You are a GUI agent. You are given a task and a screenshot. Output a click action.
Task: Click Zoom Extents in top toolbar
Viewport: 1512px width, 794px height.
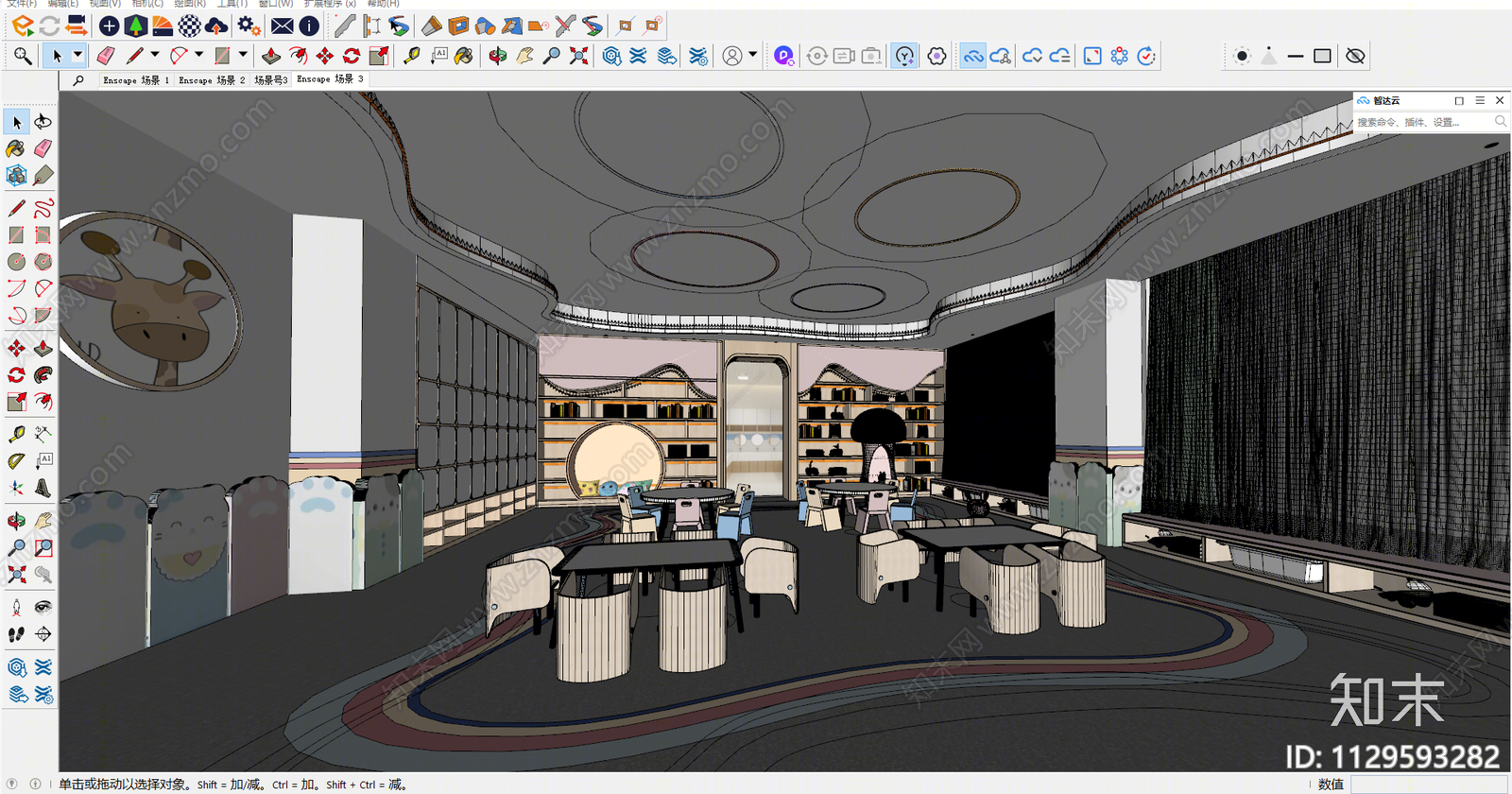tap(578, 56)
